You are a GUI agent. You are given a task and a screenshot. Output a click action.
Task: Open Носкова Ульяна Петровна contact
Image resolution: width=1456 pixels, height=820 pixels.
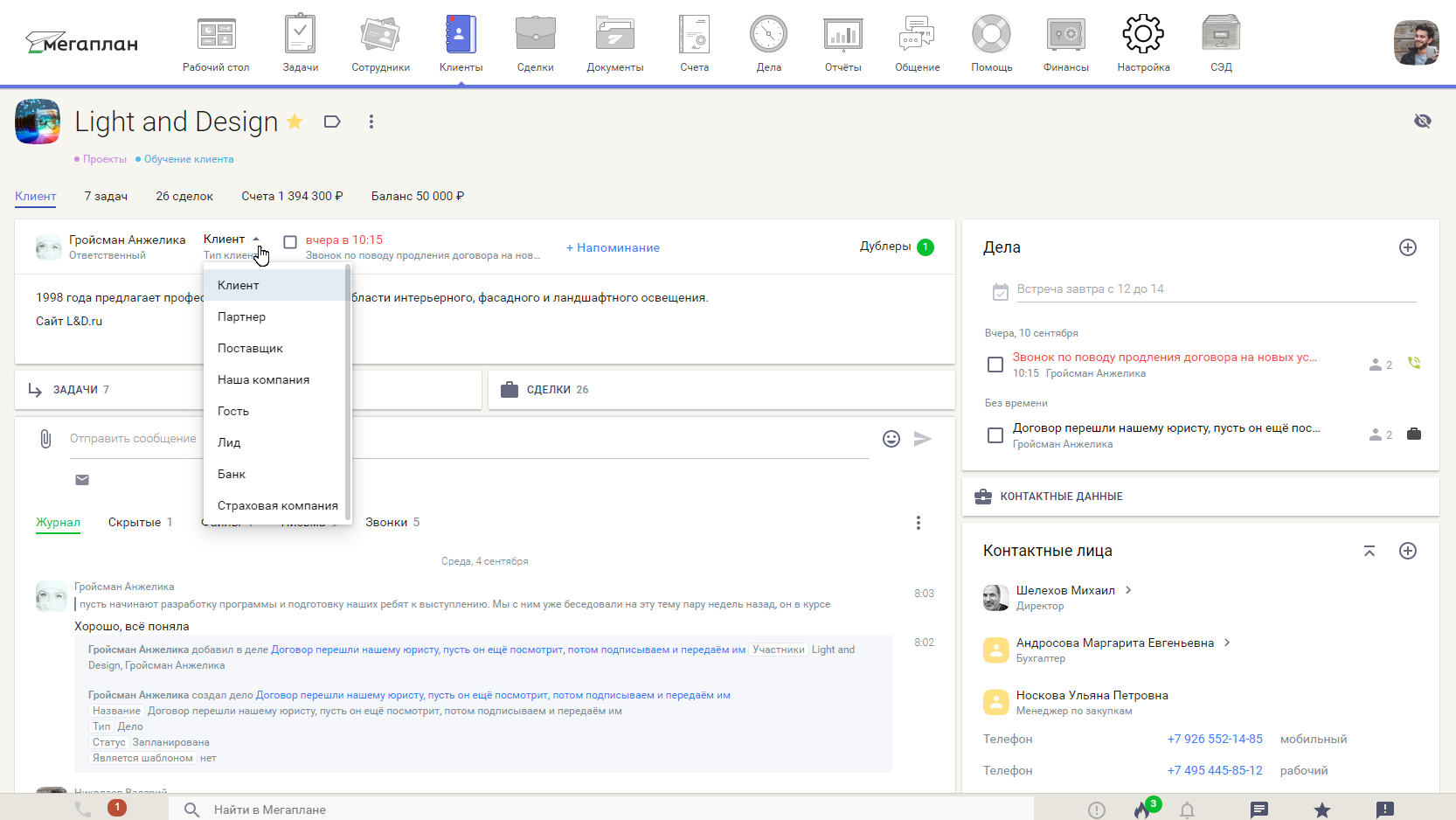click(x=1092, y=696)
